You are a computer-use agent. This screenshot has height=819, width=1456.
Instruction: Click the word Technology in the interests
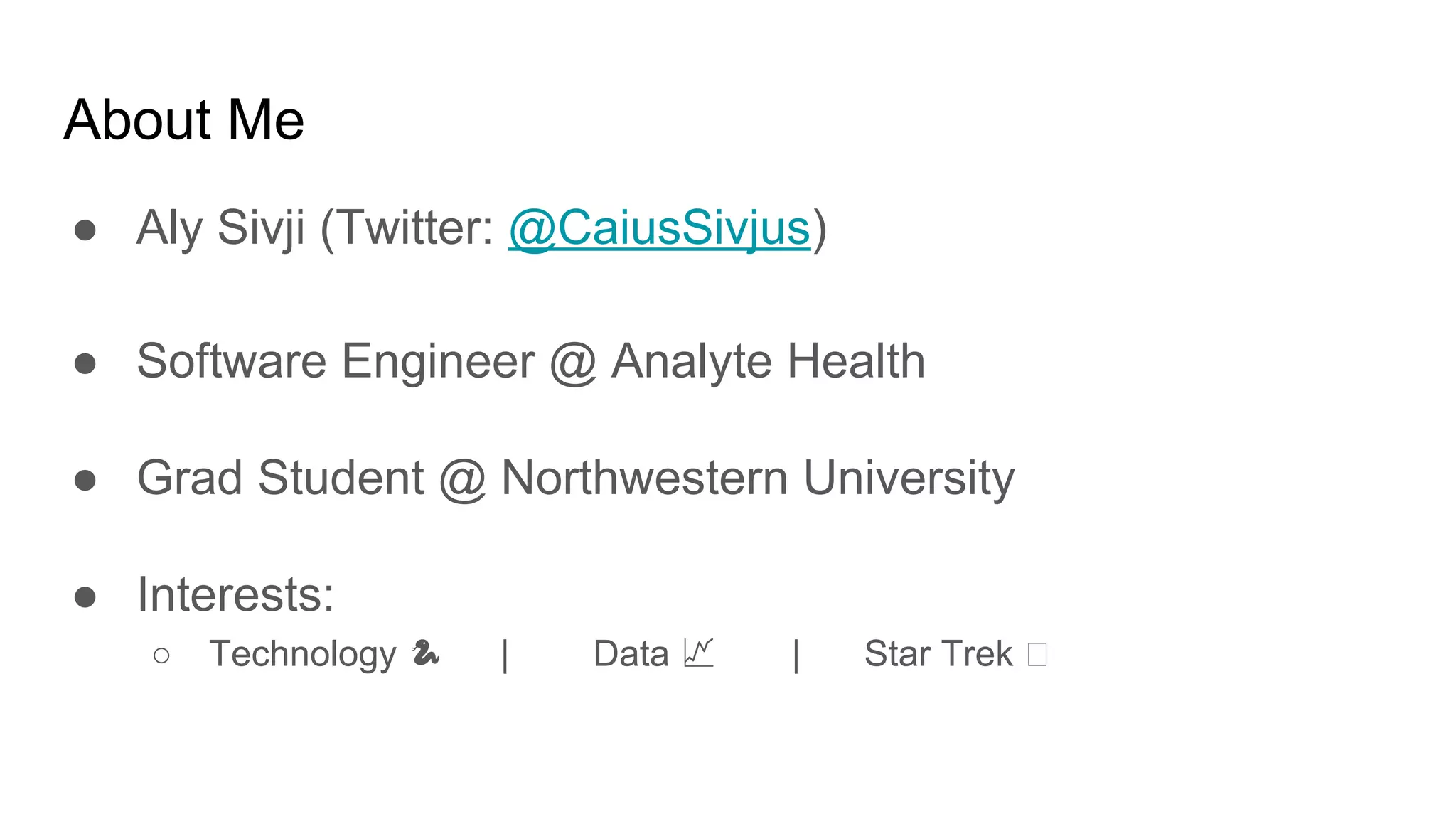pos(303,654)
